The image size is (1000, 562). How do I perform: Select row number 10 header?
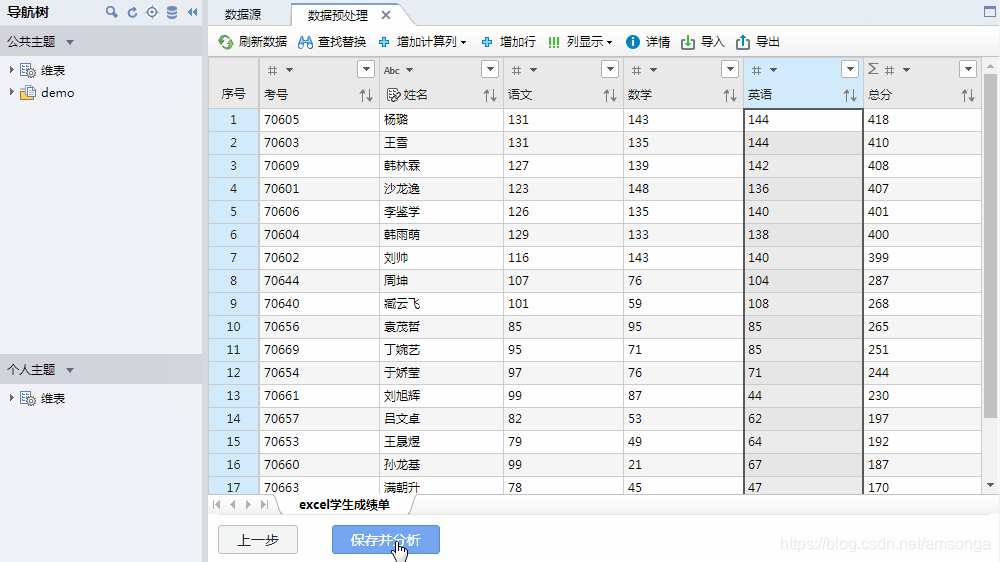[233, 327]
